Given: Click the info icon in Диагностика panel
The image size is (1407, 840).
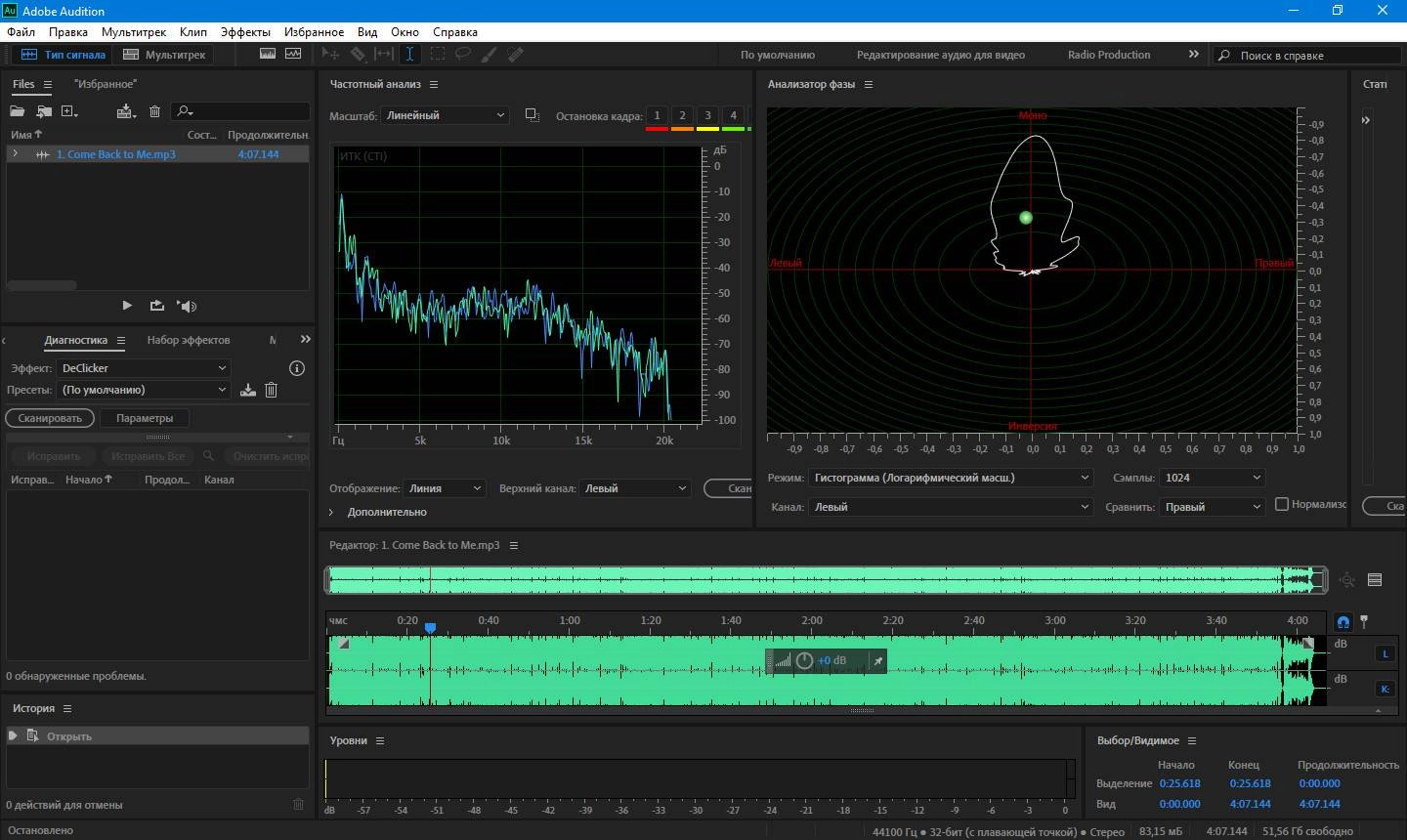Looking at the screenshot, I should [x=297, y=368].
